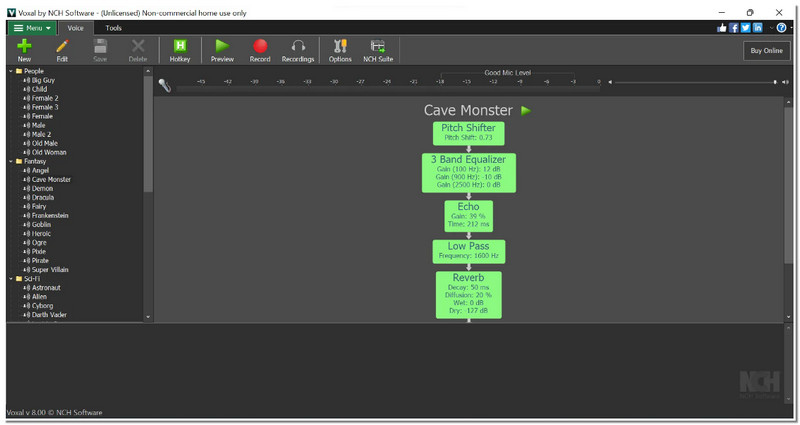This screenshot has width=800, height=425.
Task: Collapse the Fantasy folder
Action: point(11,161)
